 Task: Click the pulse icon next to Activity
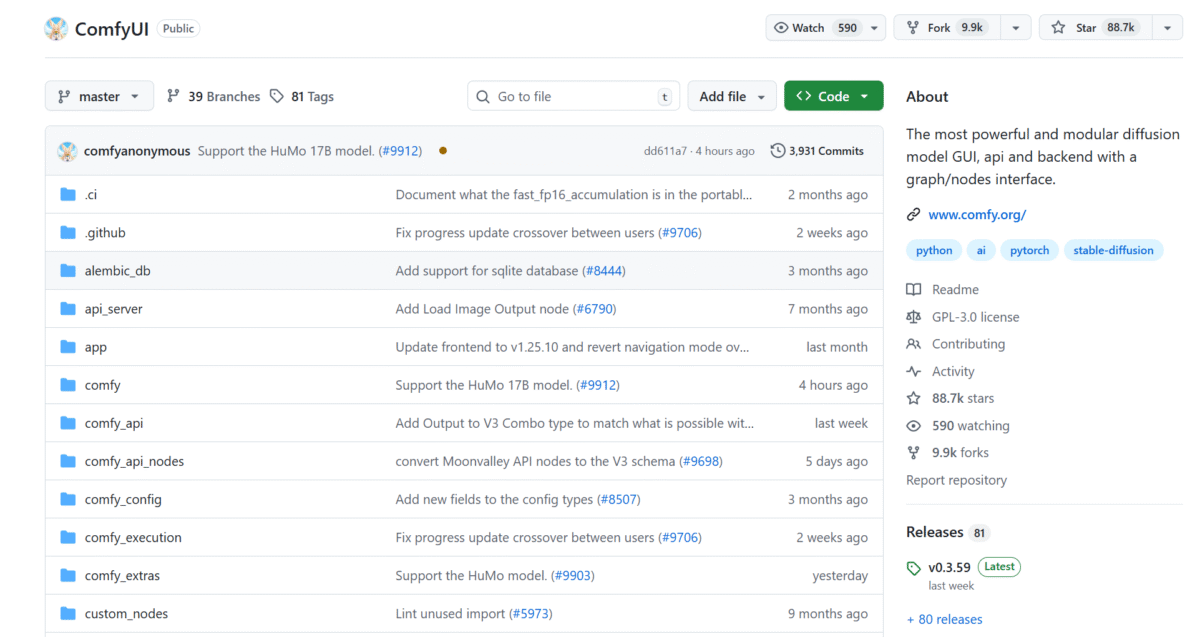click(x=913, y=371)
